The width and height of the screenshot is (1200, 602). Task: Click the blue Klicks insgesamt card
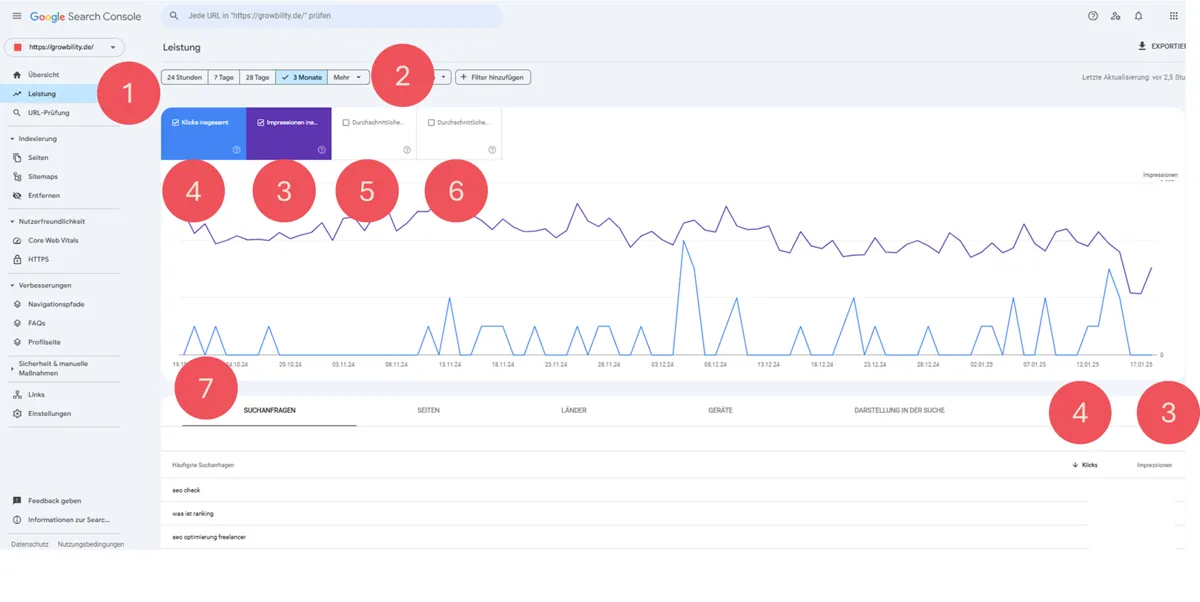point(204,134)
